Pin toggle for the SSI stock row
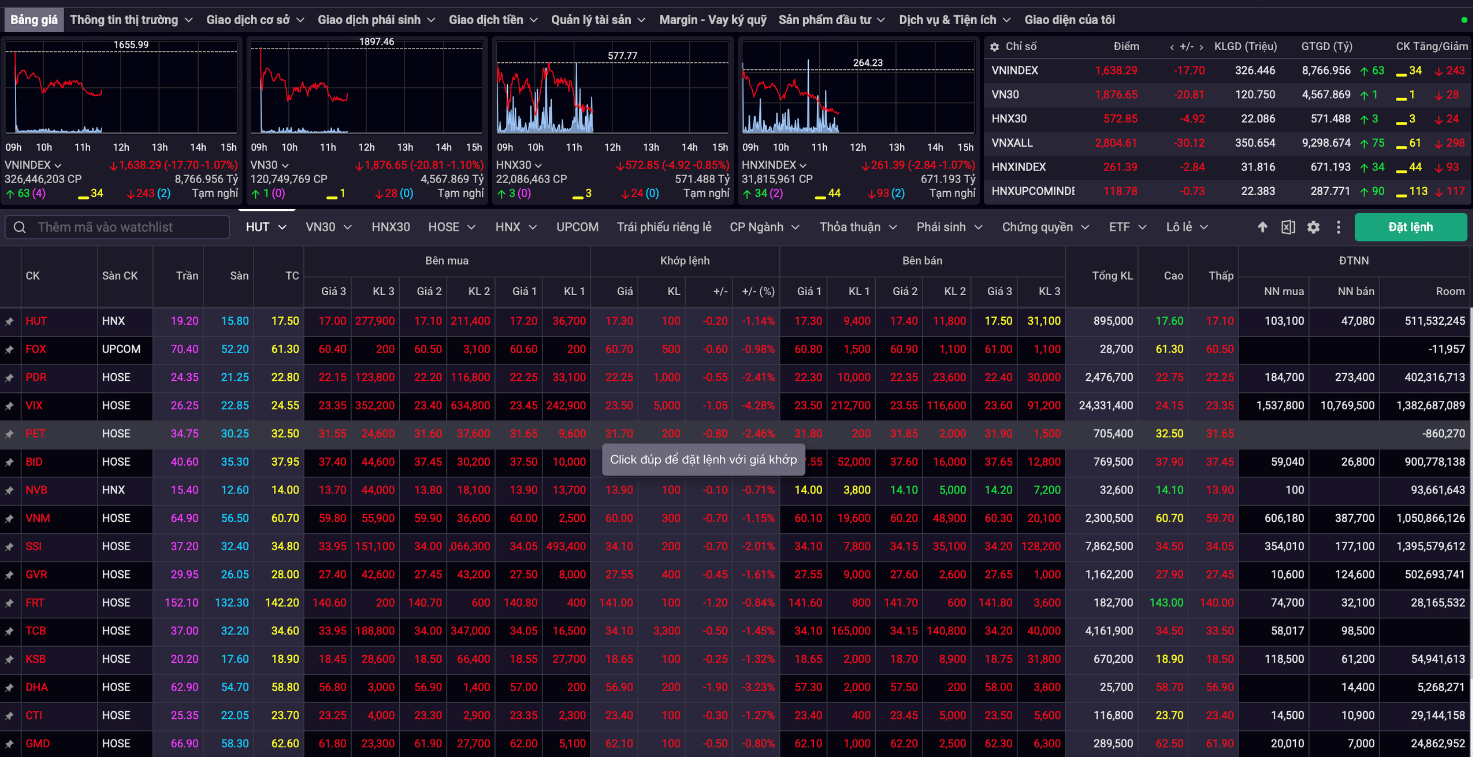Screen dimensions: 1473x757 pos(9,547)
